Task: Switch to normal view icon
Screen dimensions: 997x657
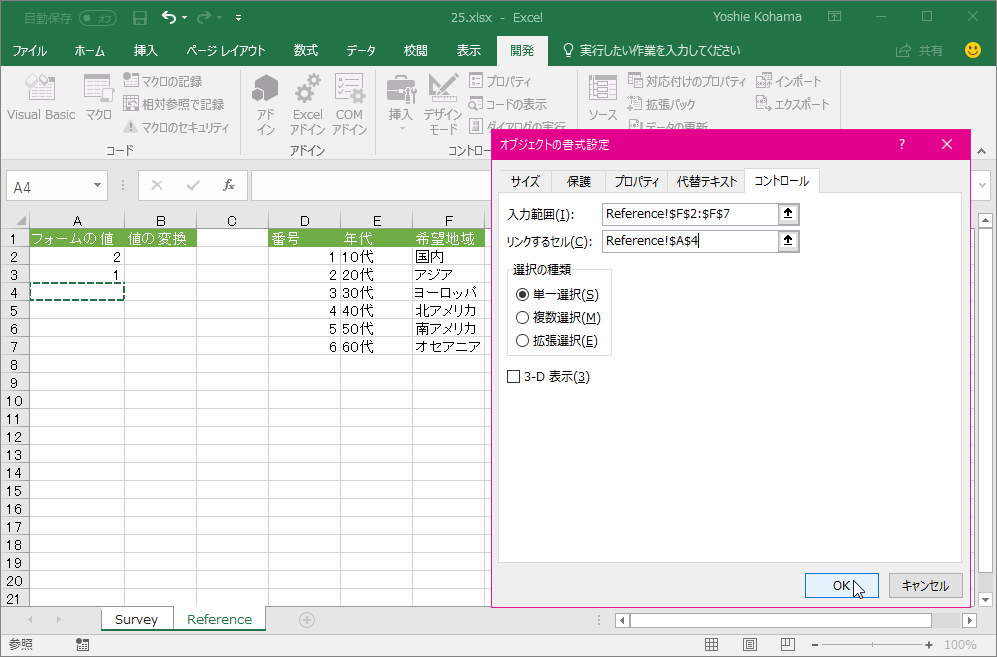Action: (x=712, y=644)
